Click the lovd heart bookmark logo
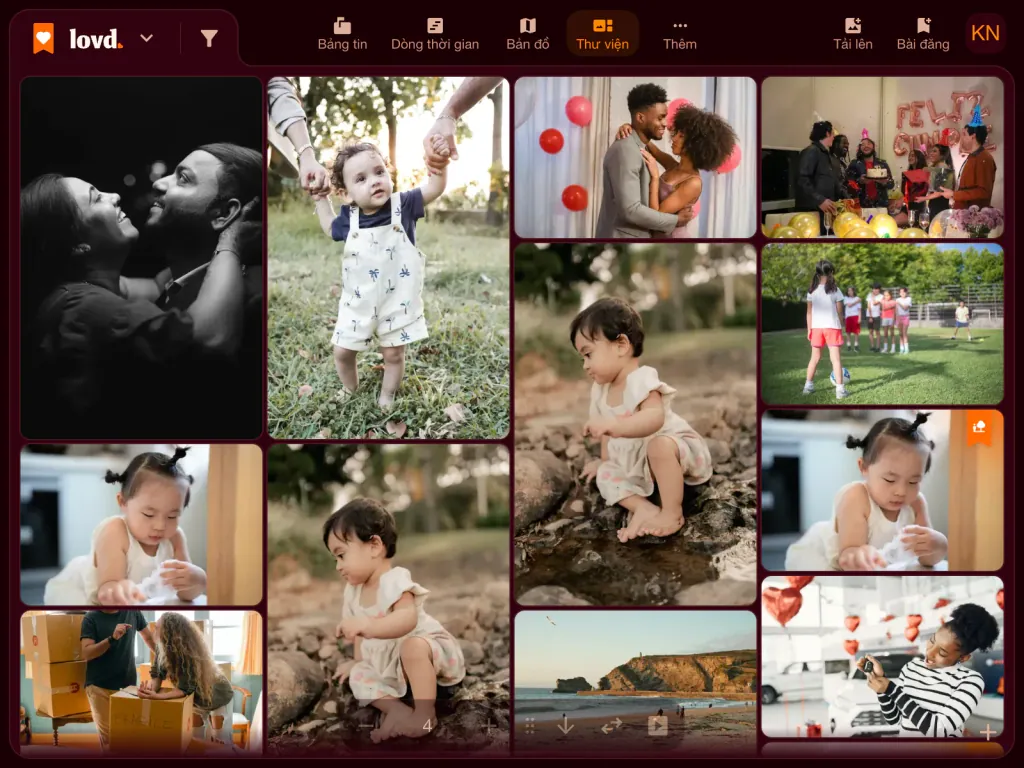The height and width of the screenshot is (768, 1024). click(44, 38)
